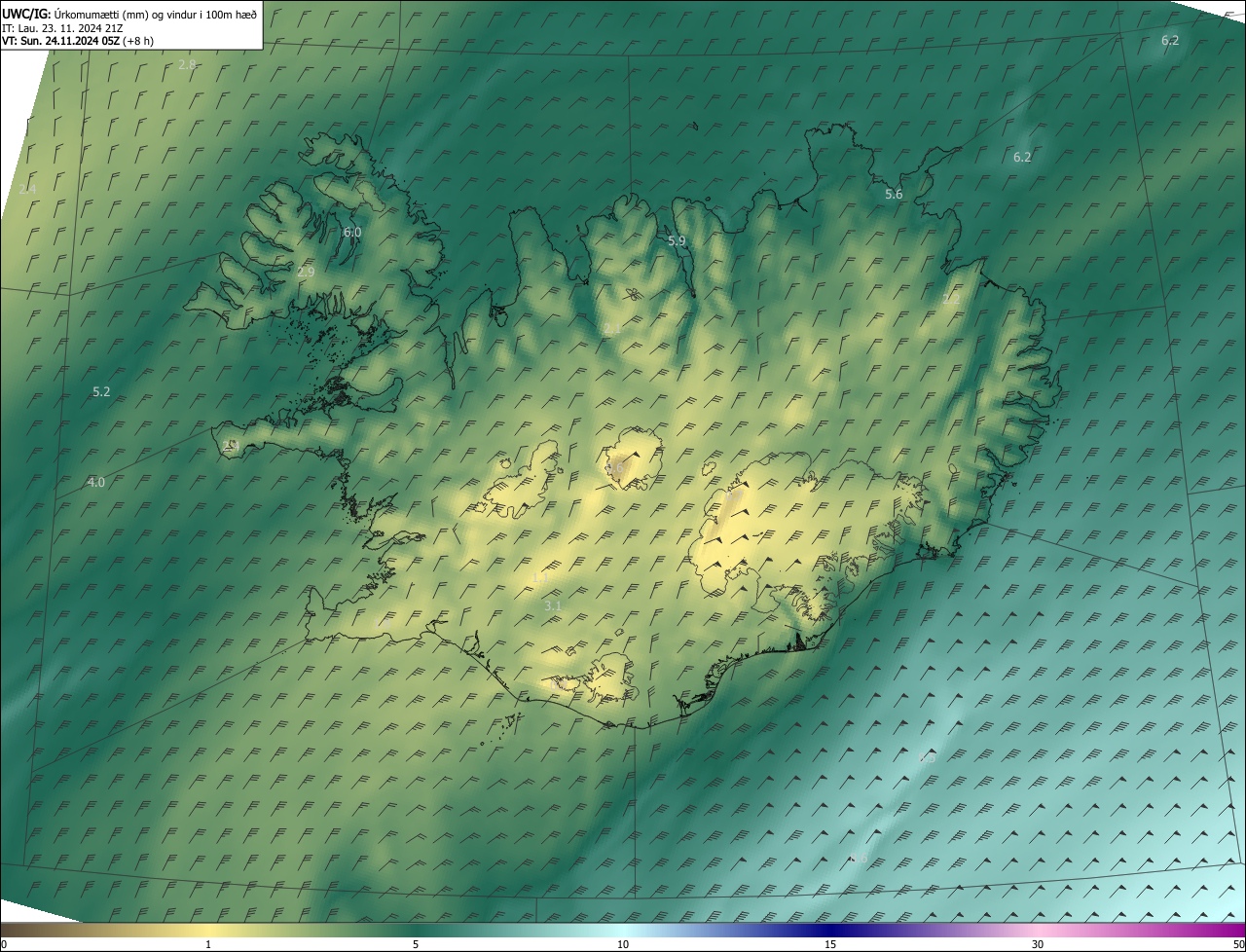This screenshot has width=1246, height=952.
Task: Click the 2.9 value label in the Westfjords
Action: click(306, 273)
